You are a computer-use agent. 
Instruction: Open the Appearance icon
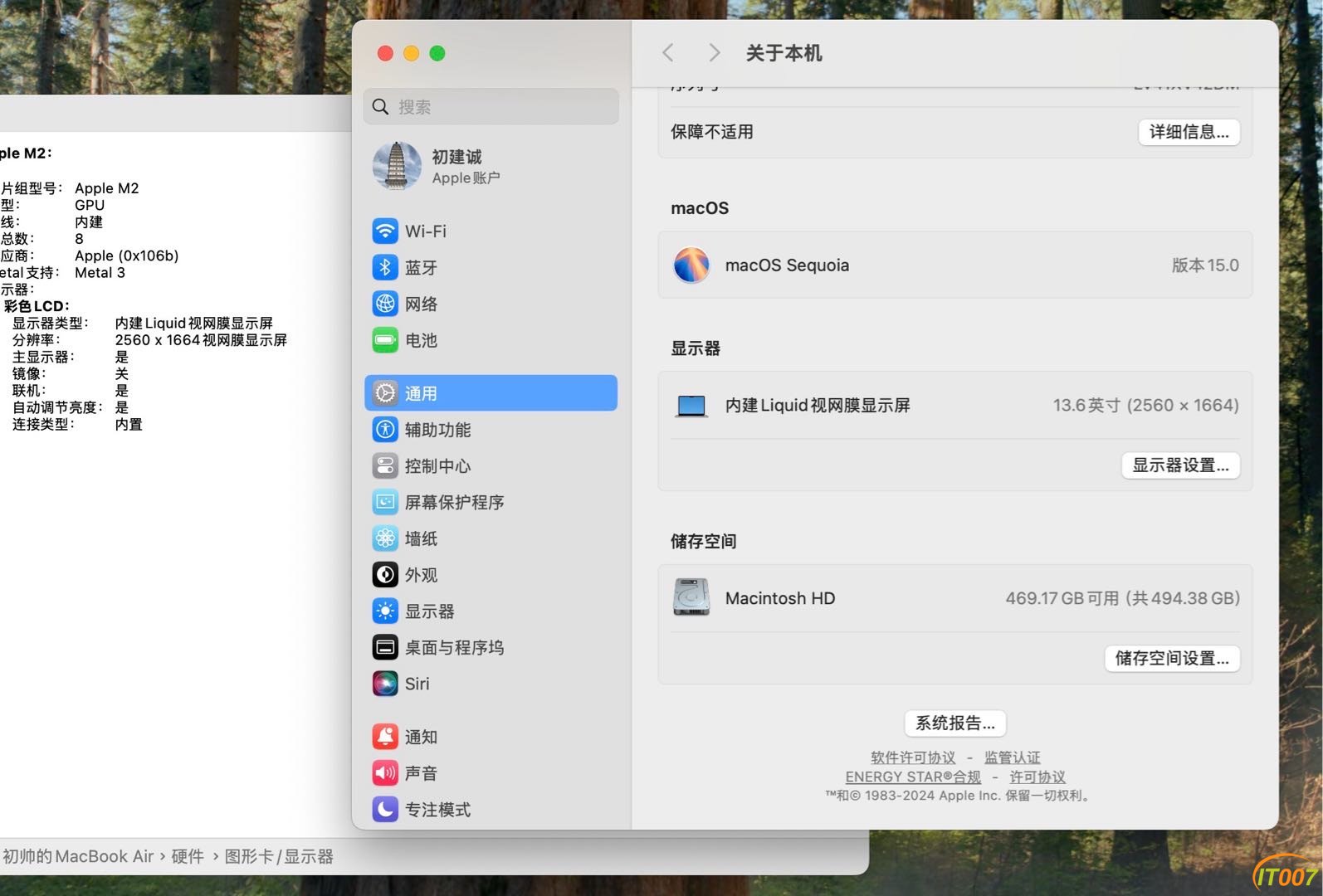point(385,575)
